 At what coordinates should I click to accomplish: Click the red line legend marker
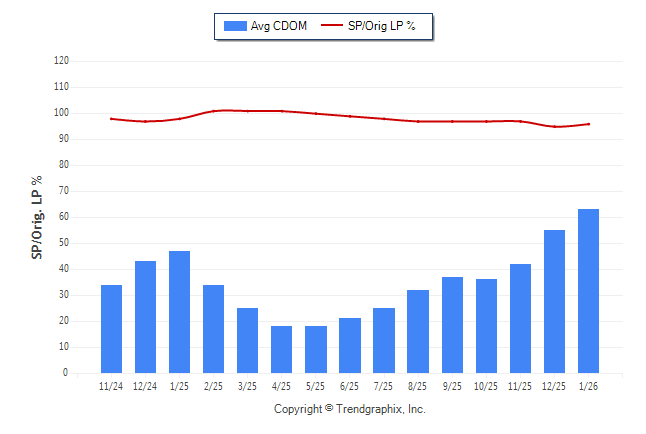(x=332, y=26)
